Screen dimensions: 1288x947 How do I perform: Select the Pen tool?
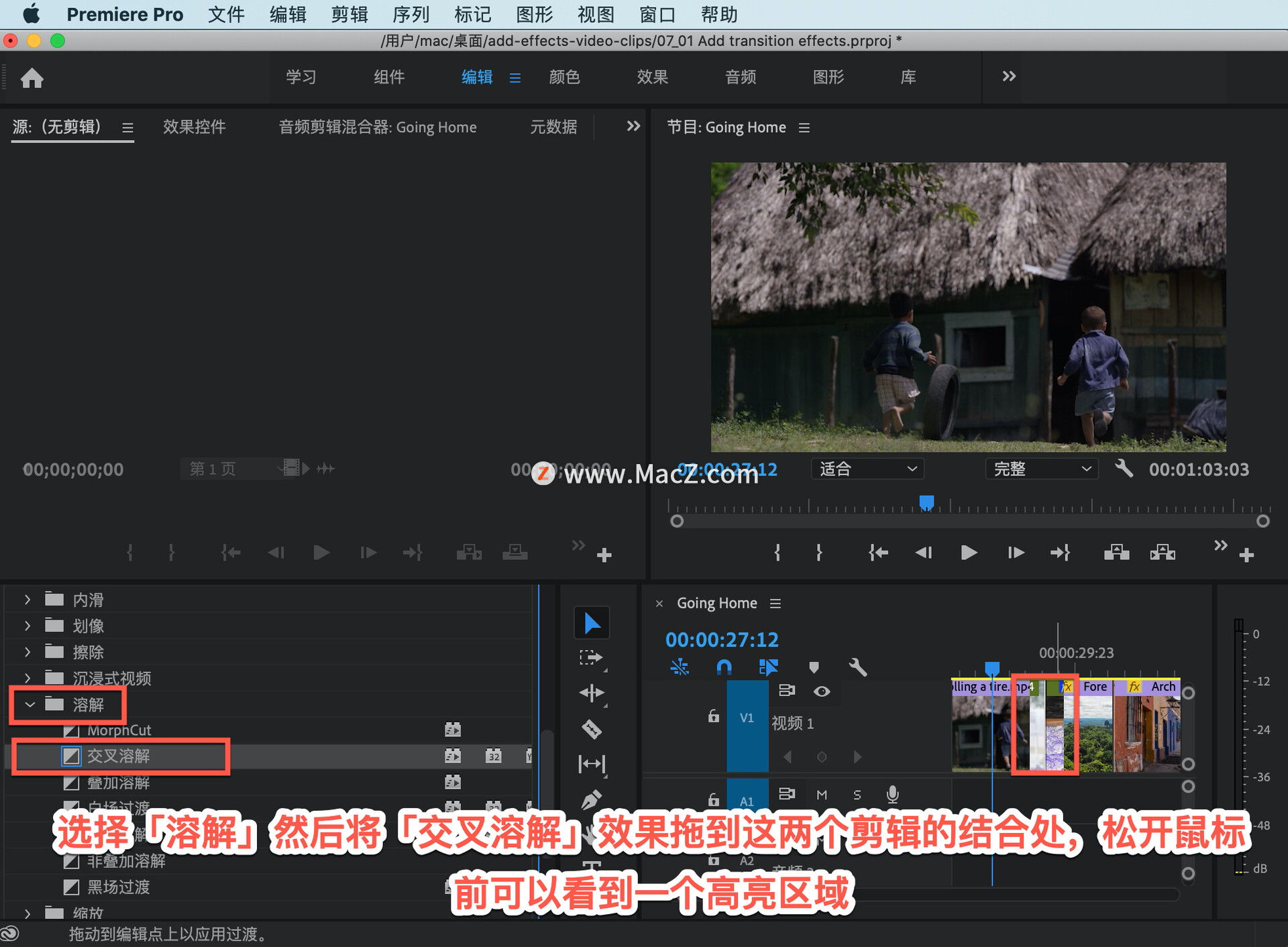coord(592,799)
